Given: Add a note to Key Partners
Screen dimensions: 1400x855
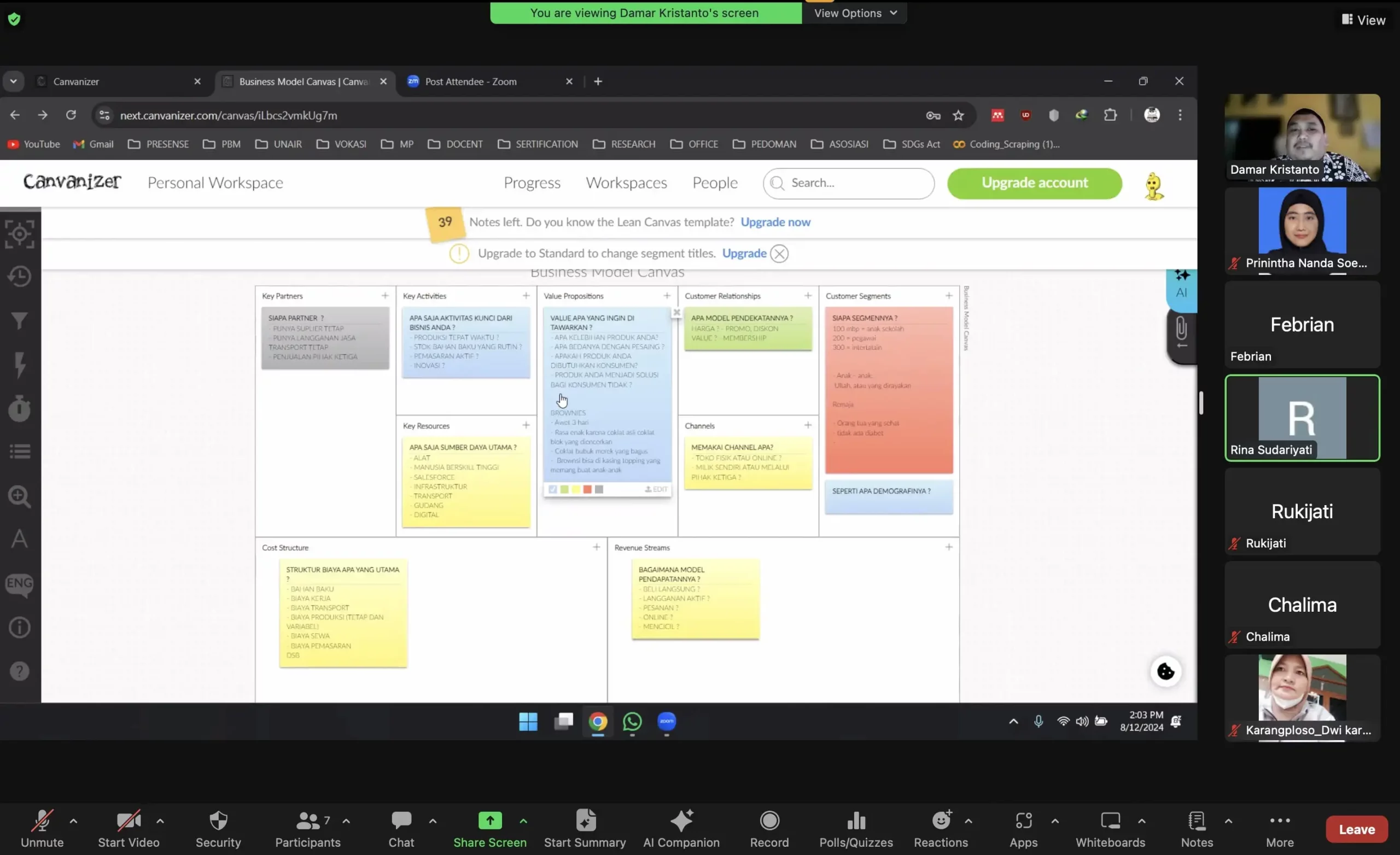Looking at the screenshot, I should click(385, 295).
